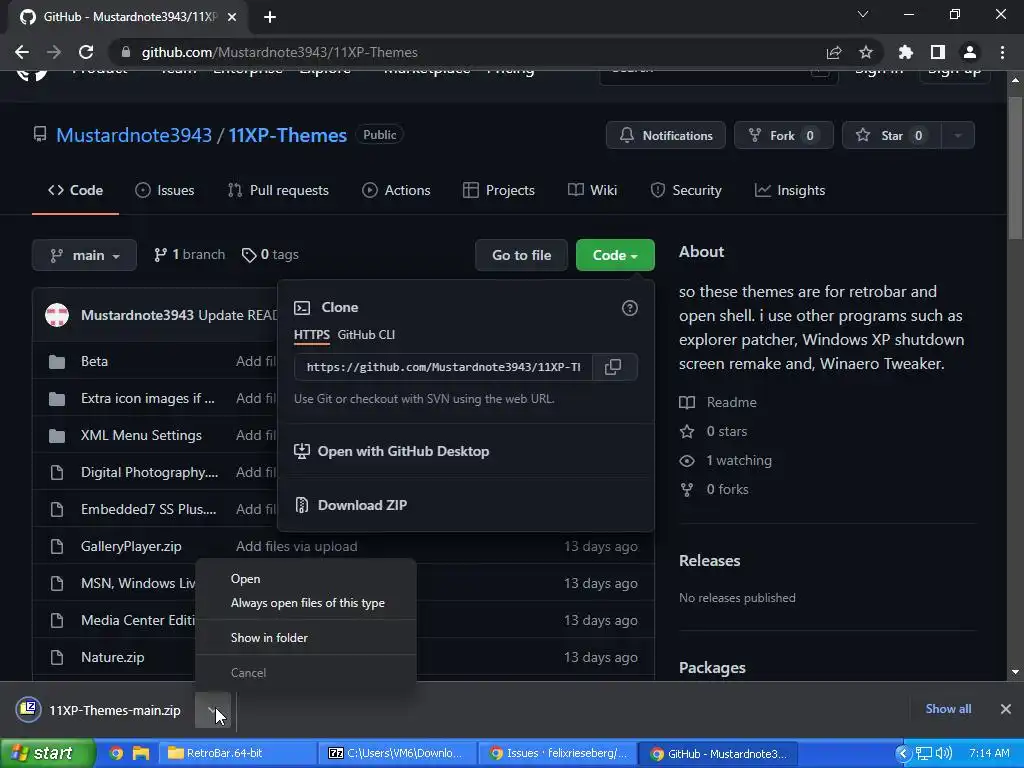View the Security tab

pos(686,191)
